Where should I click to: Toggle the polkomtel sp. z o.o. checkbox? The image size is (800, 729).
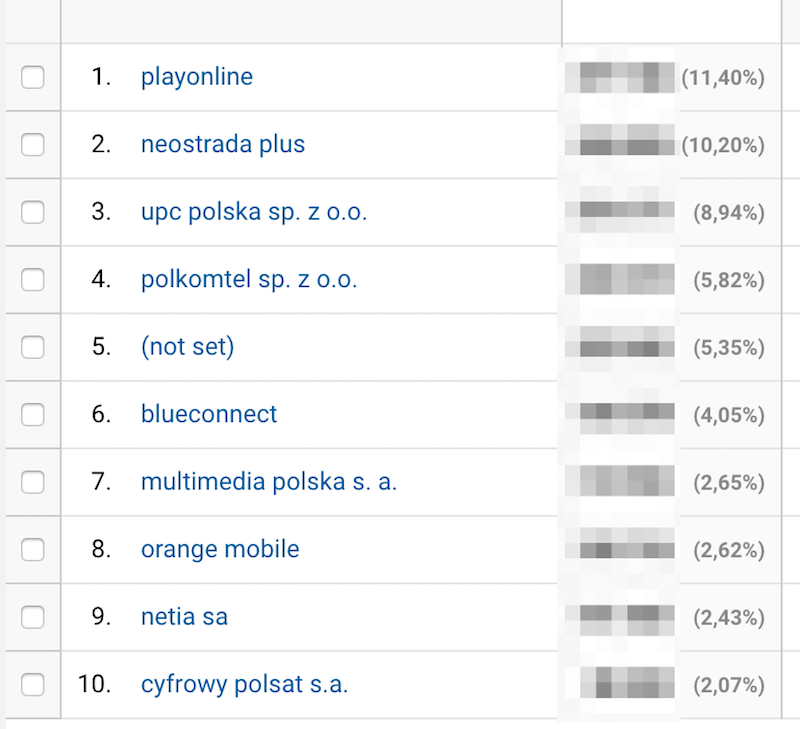click(33, 280)
